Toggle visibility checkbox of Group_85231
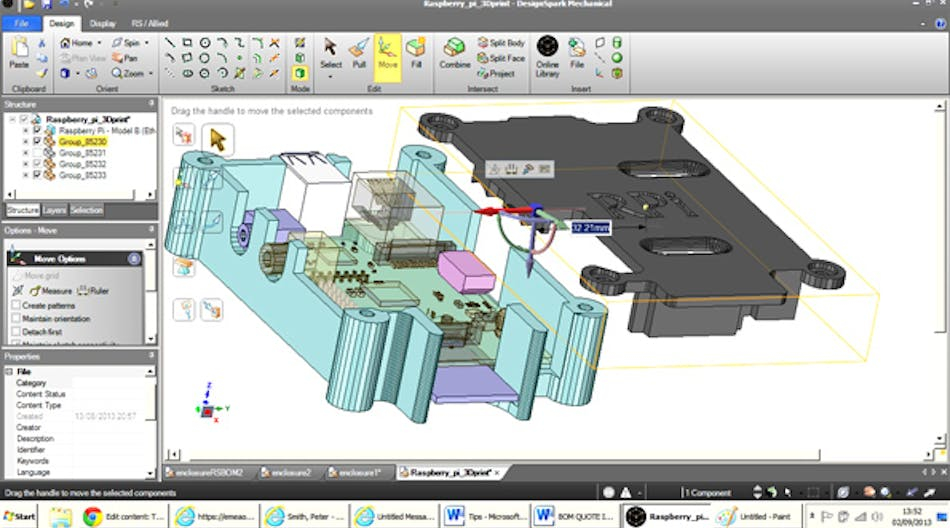 click(37, 153)
